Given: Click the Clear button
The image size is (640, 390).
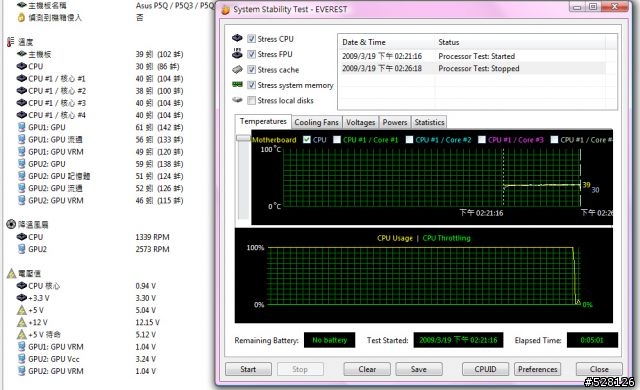Looking at the screenshot, I should tap(367, 369).
